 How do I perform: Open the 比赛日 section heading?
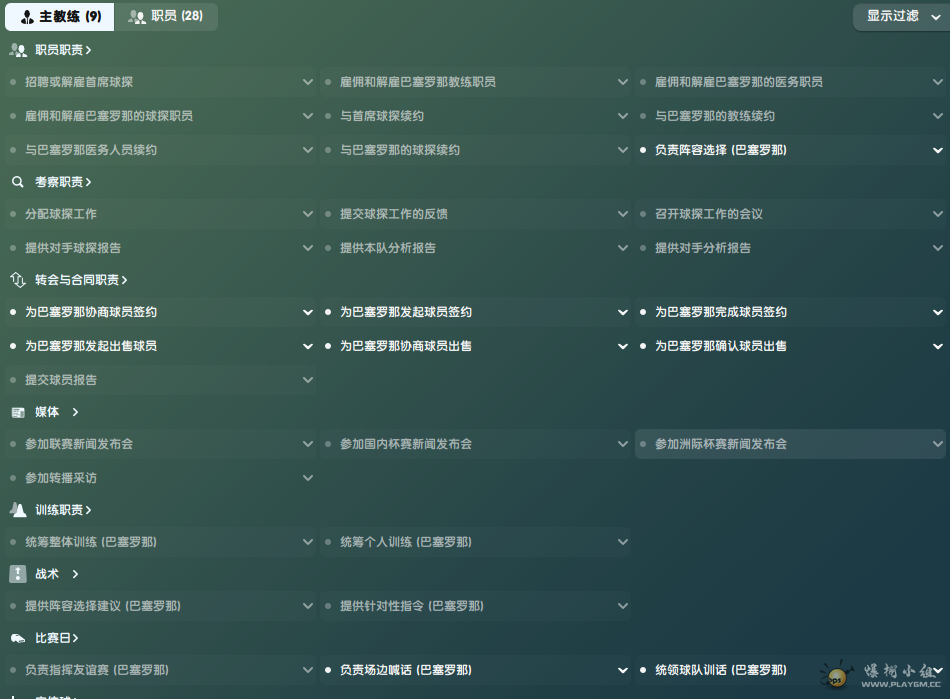tap(57, 638)
